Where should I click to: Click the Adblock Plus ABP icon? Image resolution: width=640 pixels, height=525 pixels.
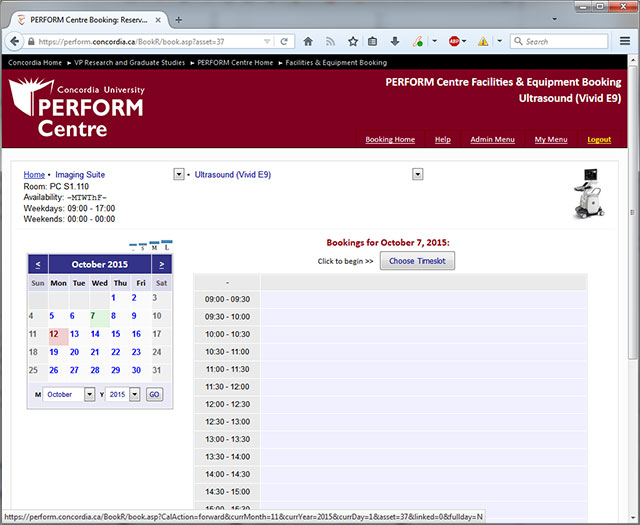[x=454, y=42]
